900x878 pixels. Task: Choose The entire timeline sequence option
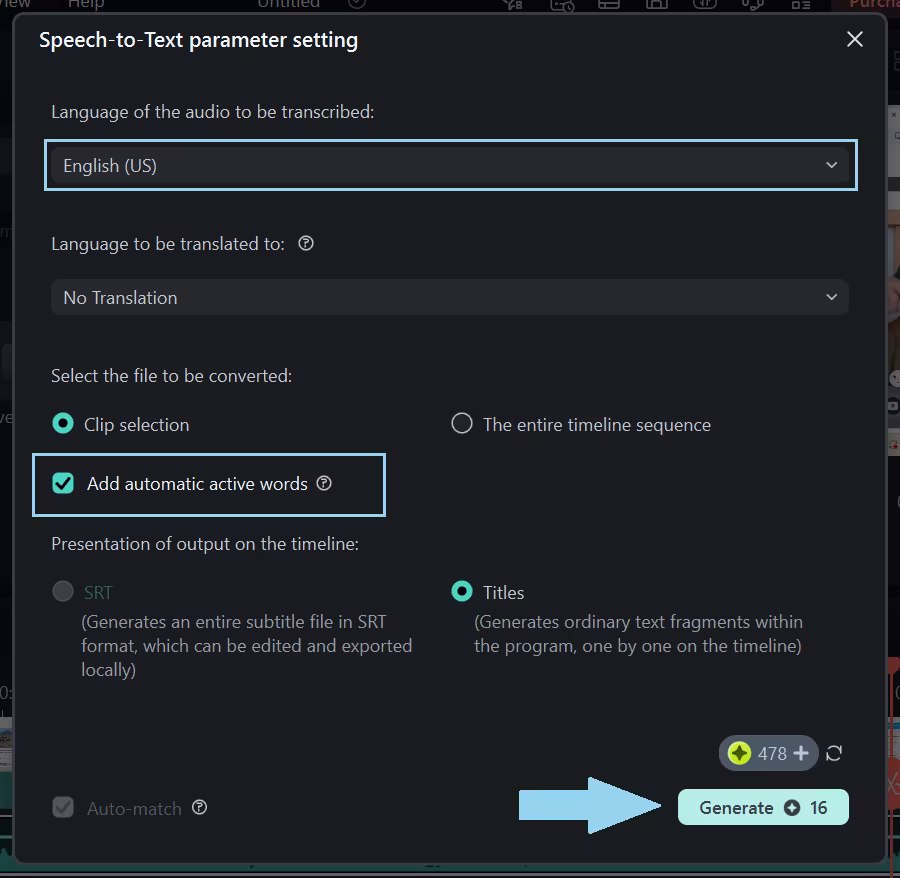462,424
